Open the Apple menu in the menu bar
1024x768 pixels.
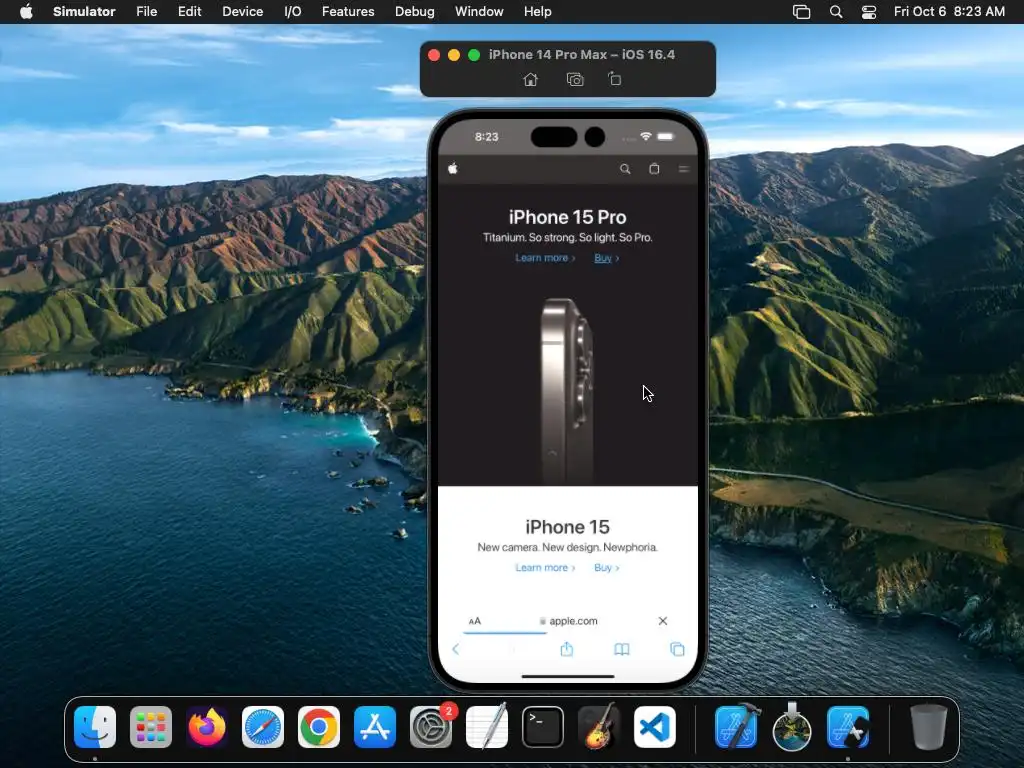click(26, 12)
